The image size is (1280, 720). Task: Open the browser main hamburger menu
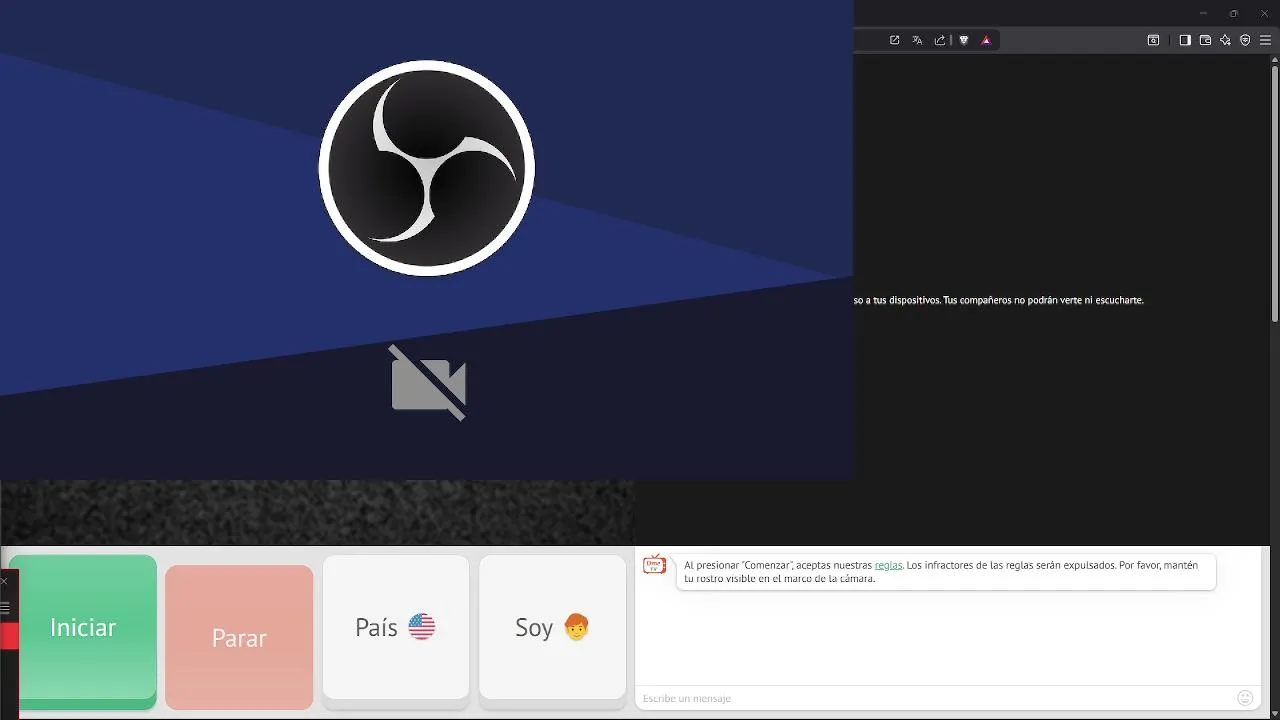click(x=1265, y=40)
